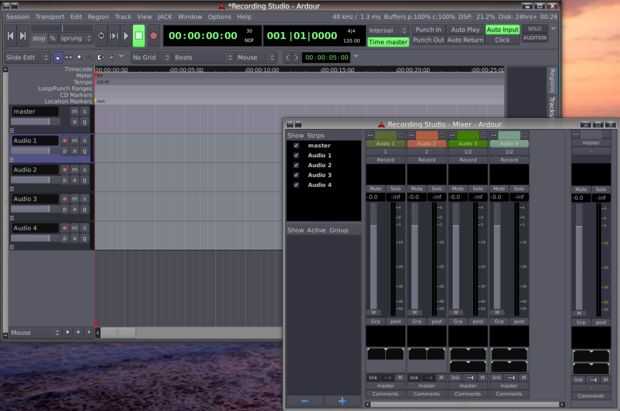Screen dimensions: 620x411
Task: Disable the green Auto Input button
Action: pos(502,30)
